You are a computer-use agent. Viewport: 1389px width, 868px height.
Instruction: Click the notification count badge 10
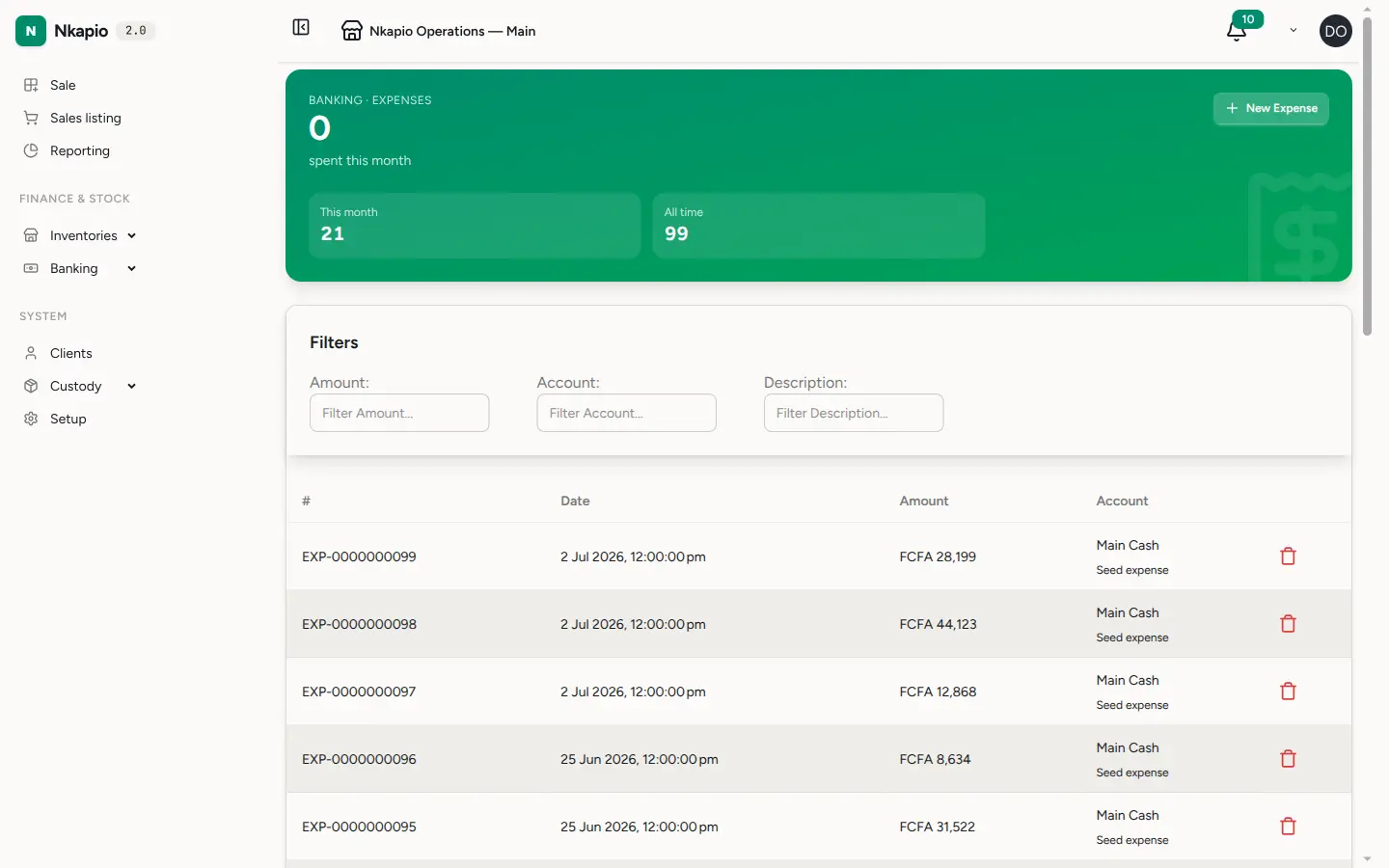(x=1248, y=19)
